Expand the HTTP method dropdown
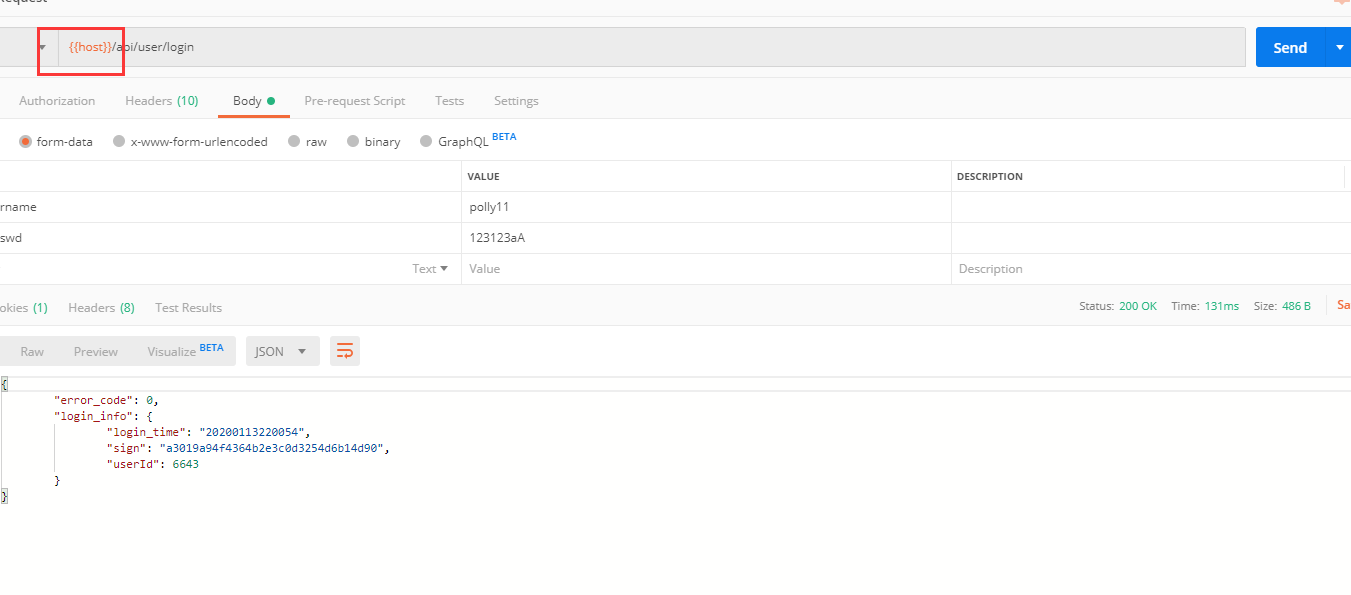Viewport: 1351px width, 595px height. tap(42, 47)
